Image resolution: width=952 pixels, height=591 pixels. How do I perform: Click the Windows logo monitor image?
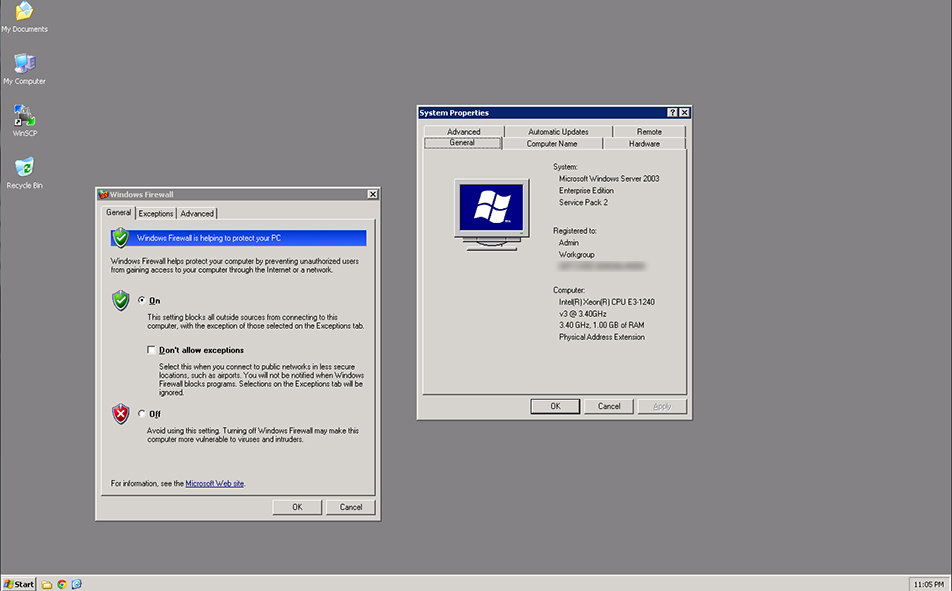(492, 214)
